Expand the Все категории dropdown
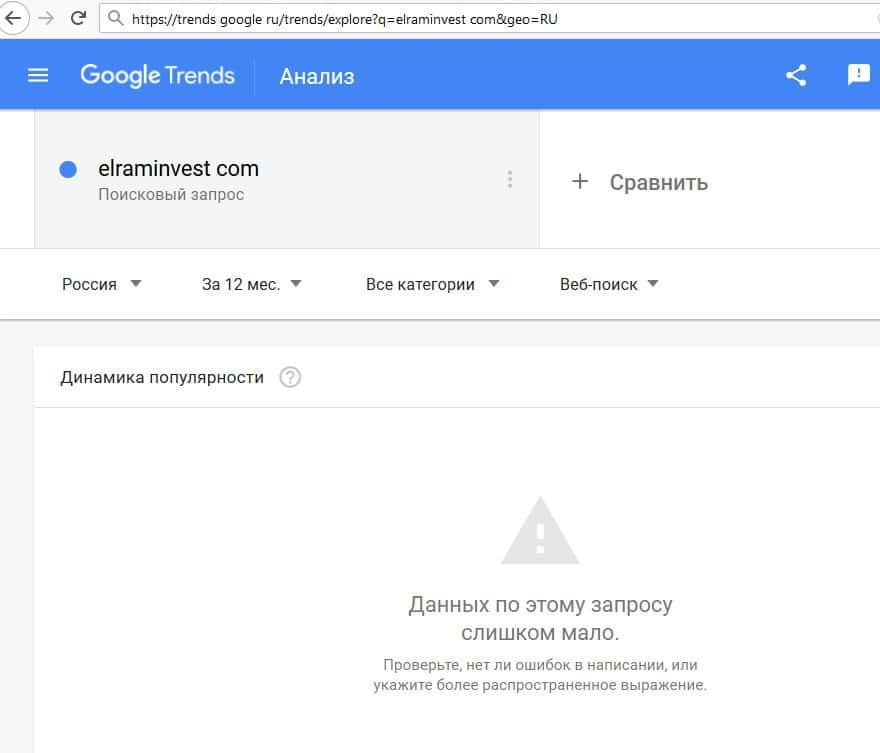 (x=432, y=284)
